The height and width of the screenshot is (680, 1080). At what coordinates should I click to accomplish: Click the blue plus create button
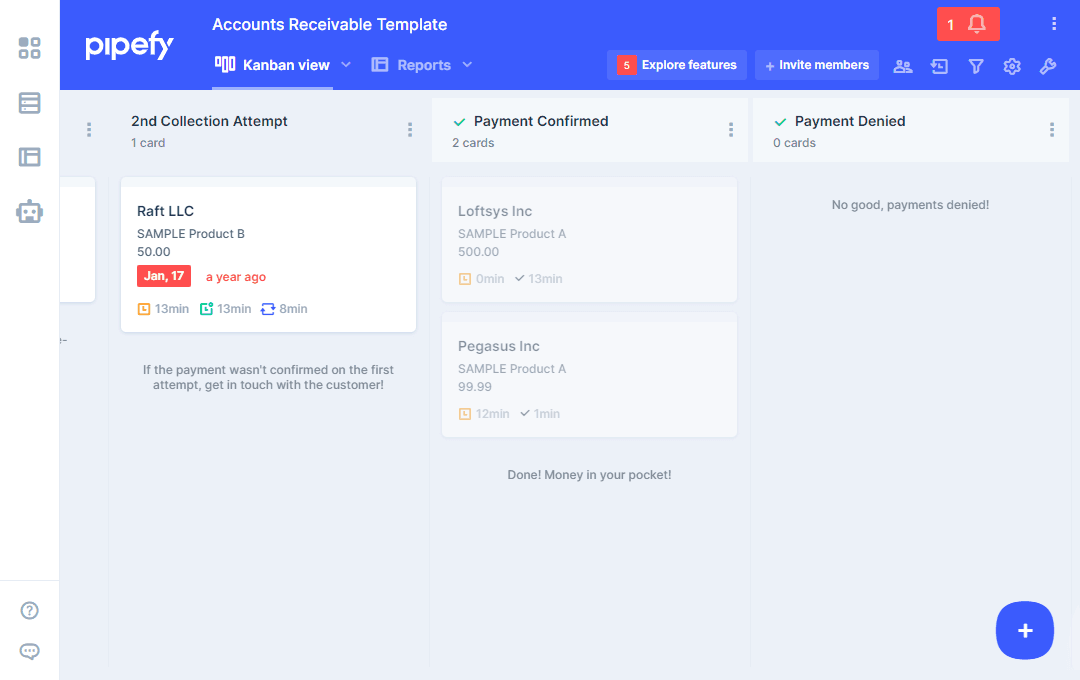(1024, 630)
